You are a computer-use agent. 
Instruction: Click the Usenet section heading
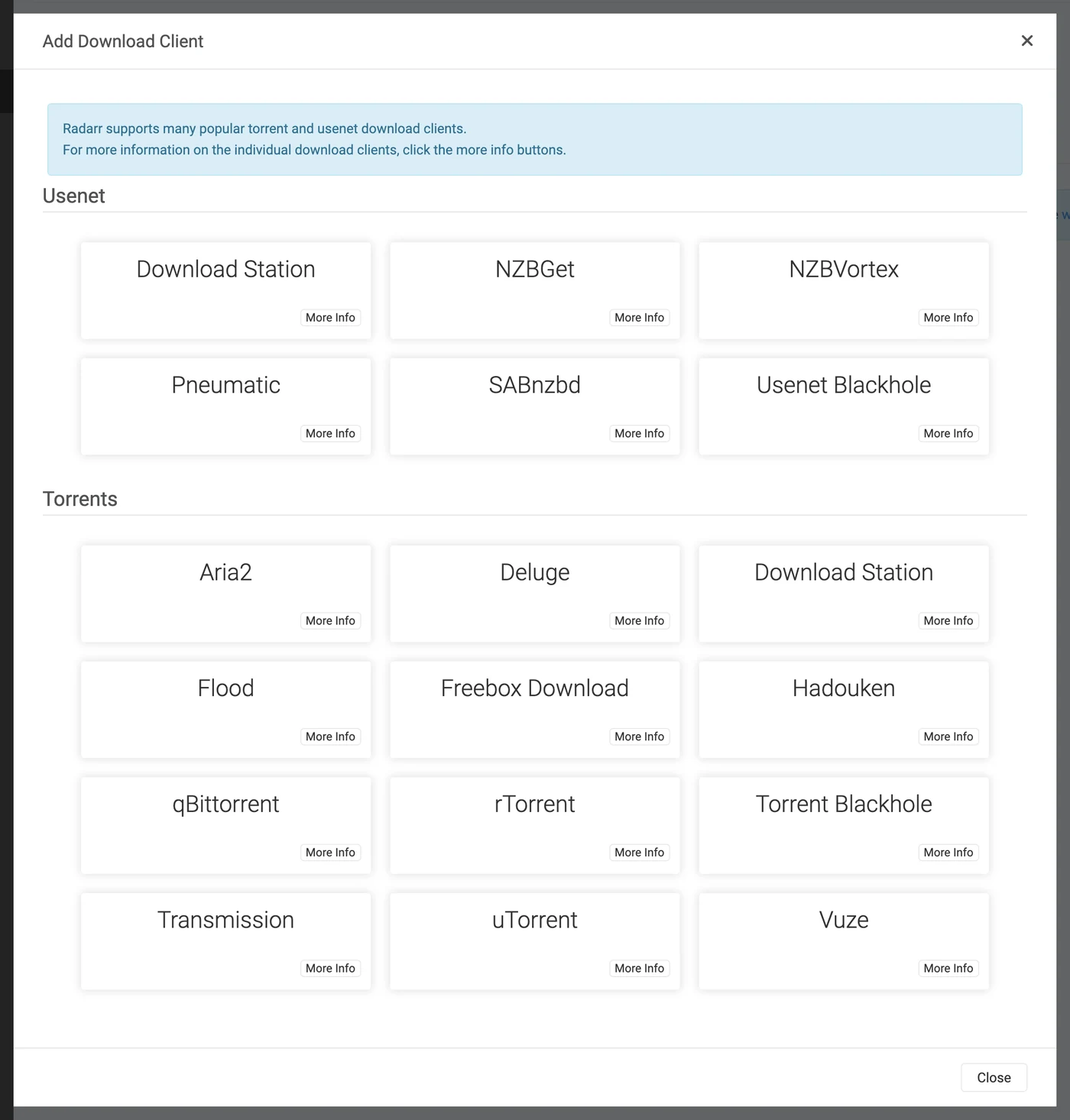pyautogui.click(x=73, y=196)
